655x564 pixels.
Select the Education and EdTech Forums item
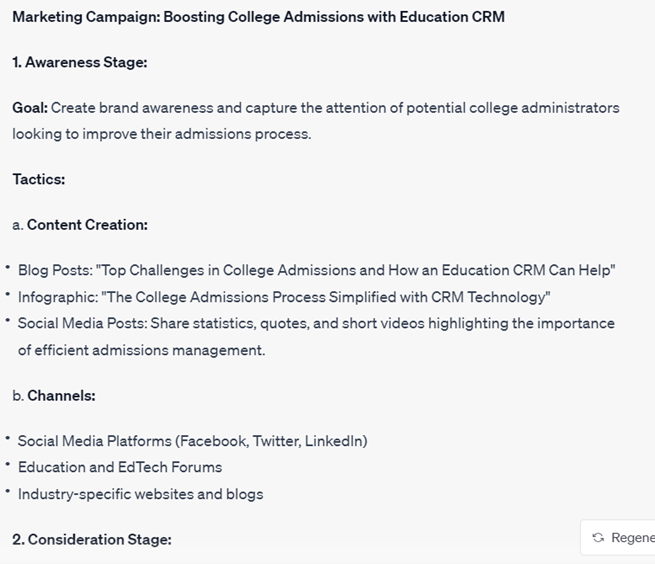coord(120,467)
